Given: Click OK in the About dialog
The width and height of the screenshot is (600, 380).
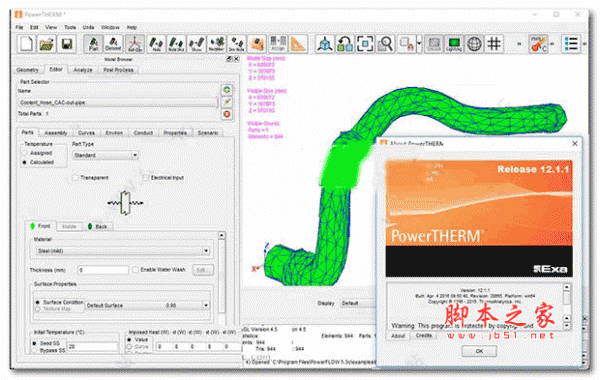Looking at the screenshot, I should coord(479,351).
